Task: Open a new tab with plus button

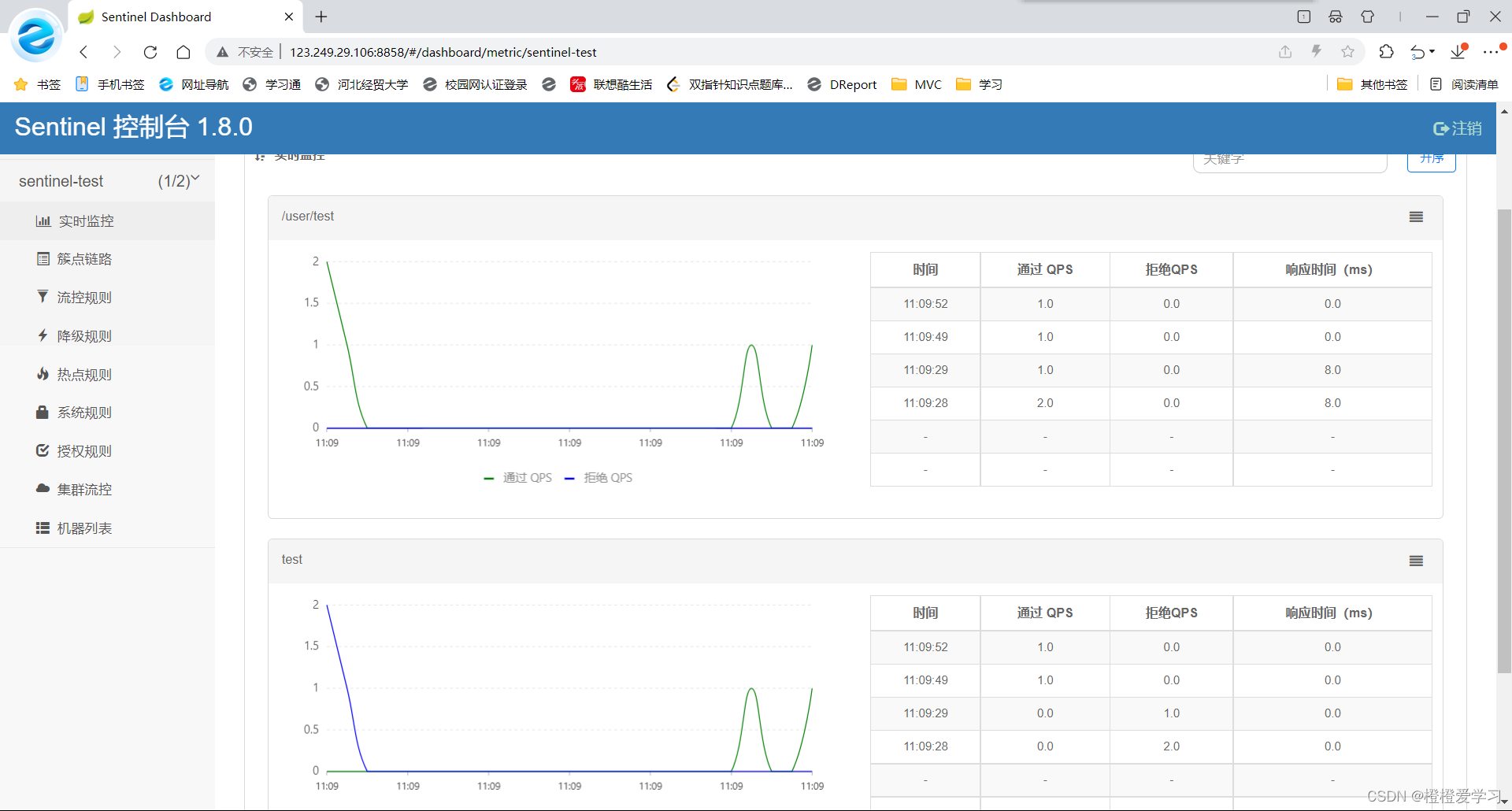Action: (x=321, y=17)
